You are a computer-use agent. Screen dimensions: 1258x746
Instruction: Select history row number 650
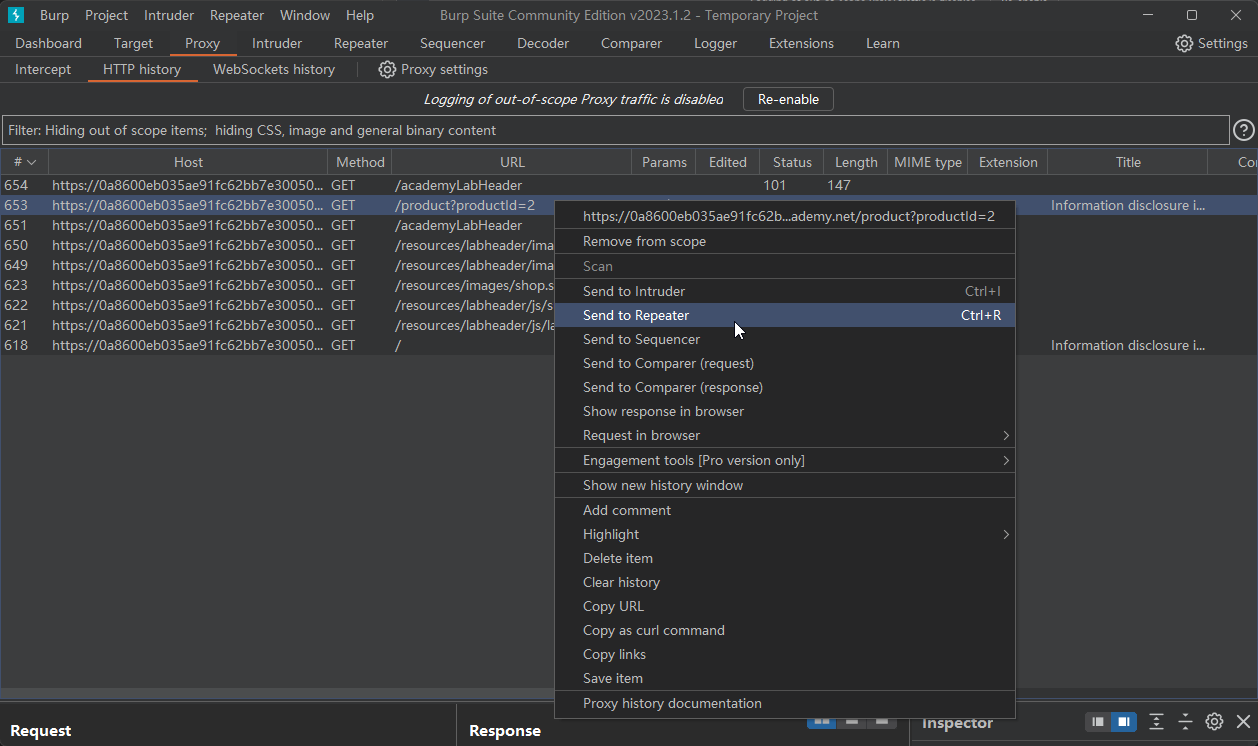(x=277, y=245)
